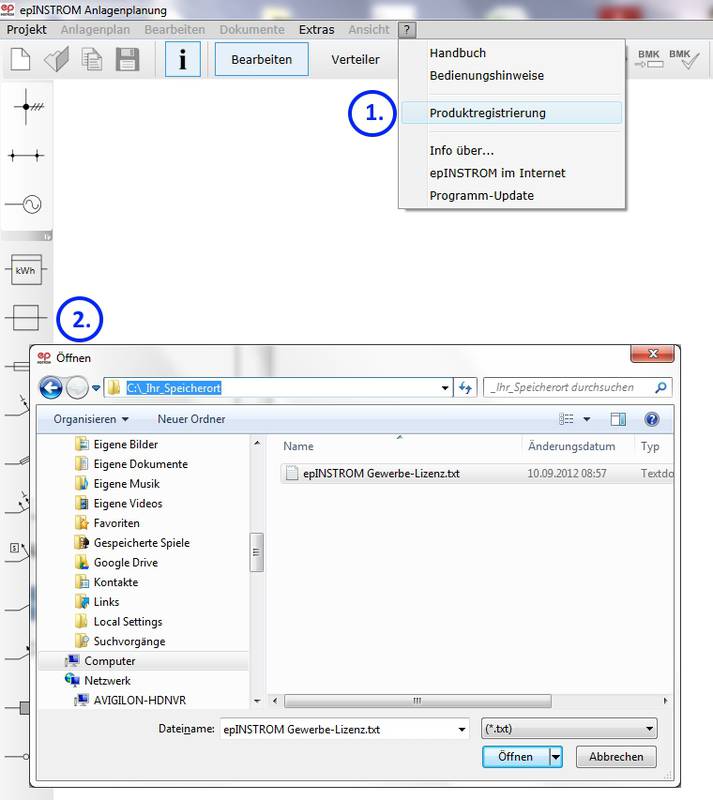This screenshot has width=713, height=800.
Task: Click the refresh button next to address bar
Action: tap(465, 388)
